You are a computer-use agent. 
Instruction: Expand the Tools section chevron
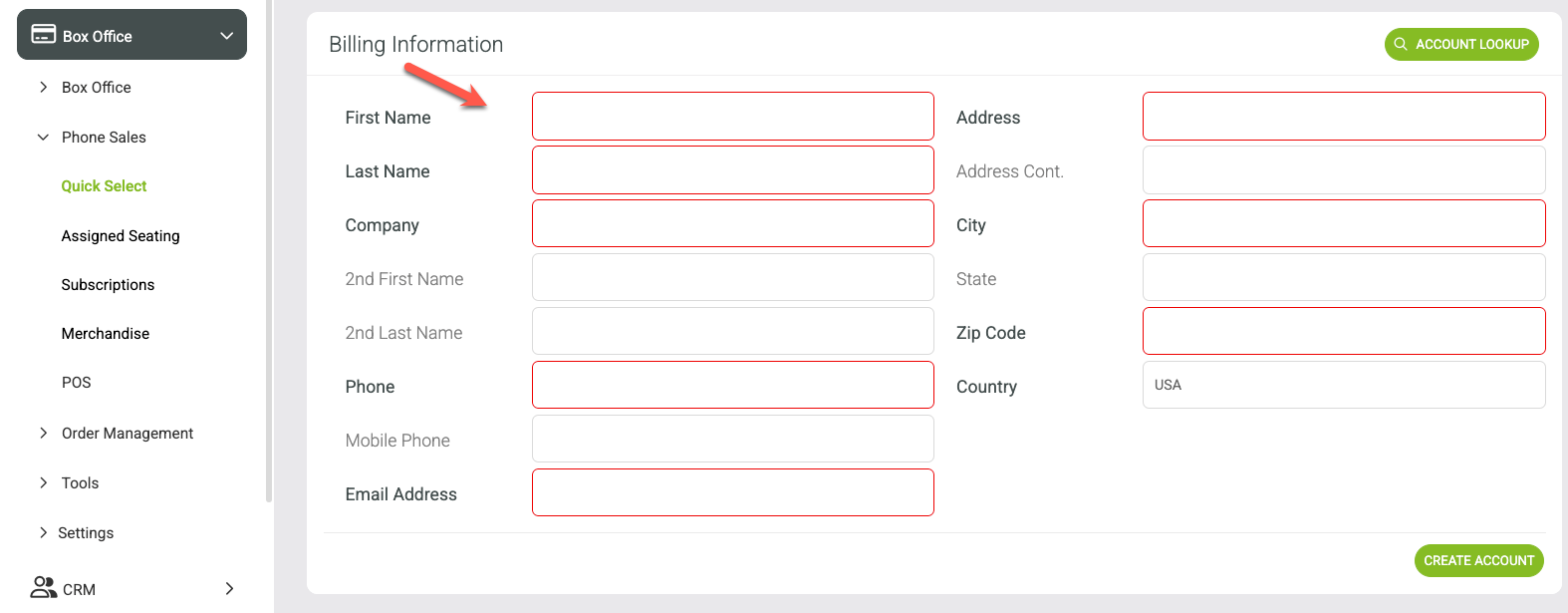(x=43, y=482)
